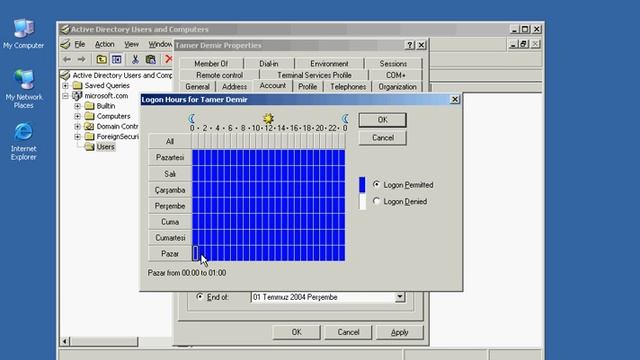The image size is (640, 360).
Task: Select the End of account expiry radio
Action: tap(200, 297)
